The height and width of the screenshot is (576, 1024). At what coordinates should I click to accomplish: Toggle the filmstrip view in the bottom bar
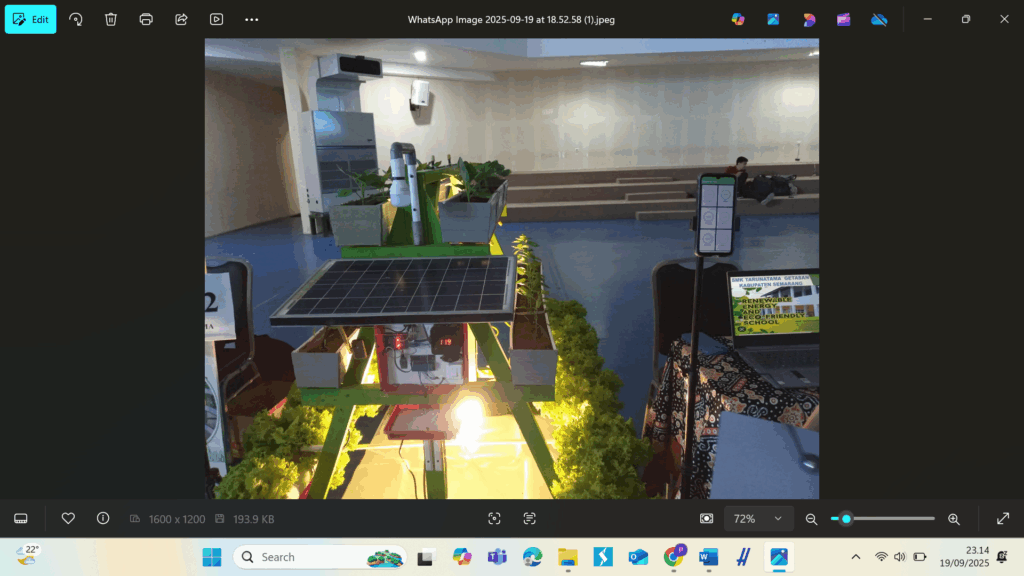(20, 518)
